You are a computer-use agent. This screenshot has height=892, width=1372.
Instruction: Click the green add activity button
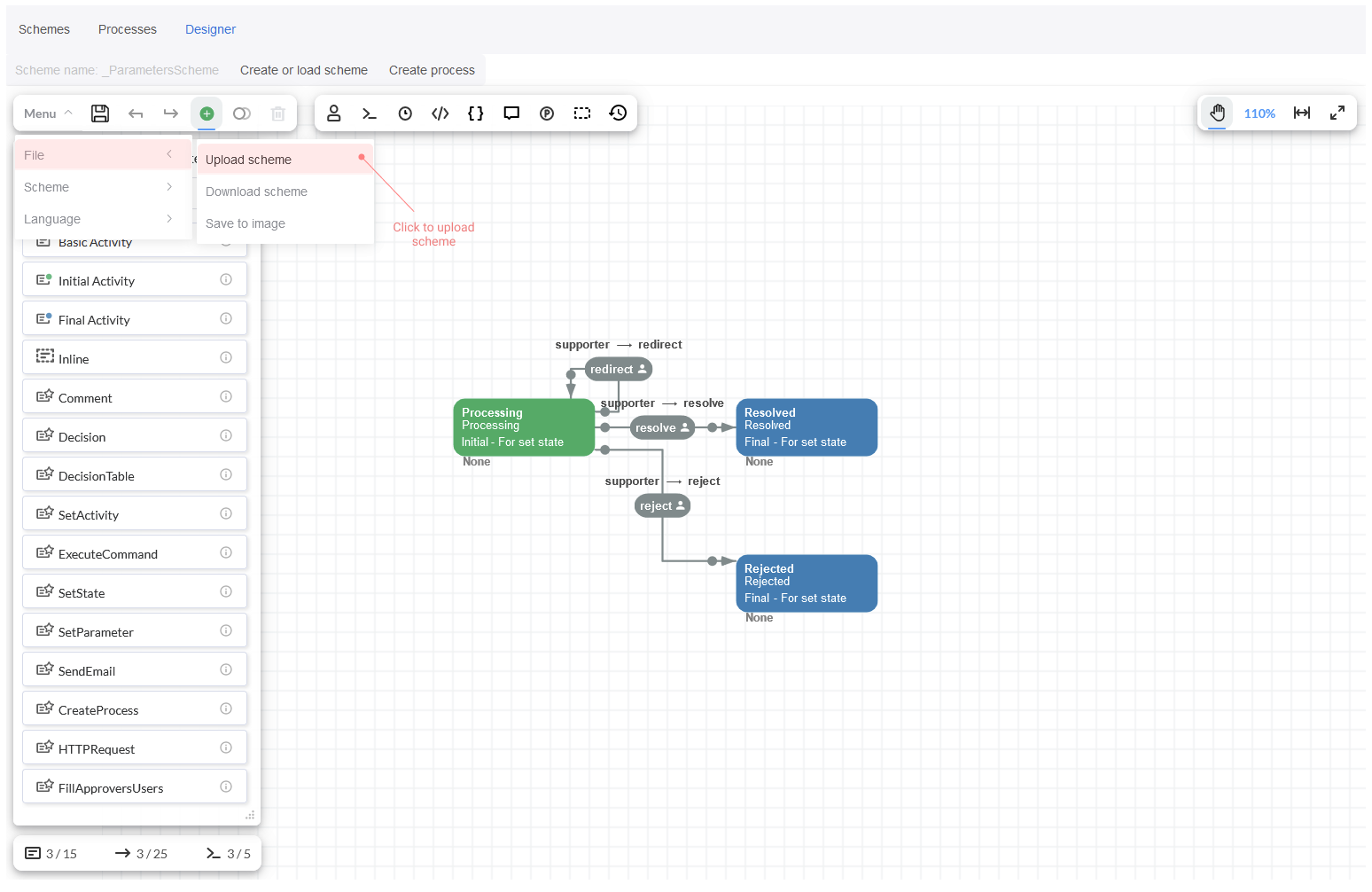pyautogui.click(x=207, y=113)
